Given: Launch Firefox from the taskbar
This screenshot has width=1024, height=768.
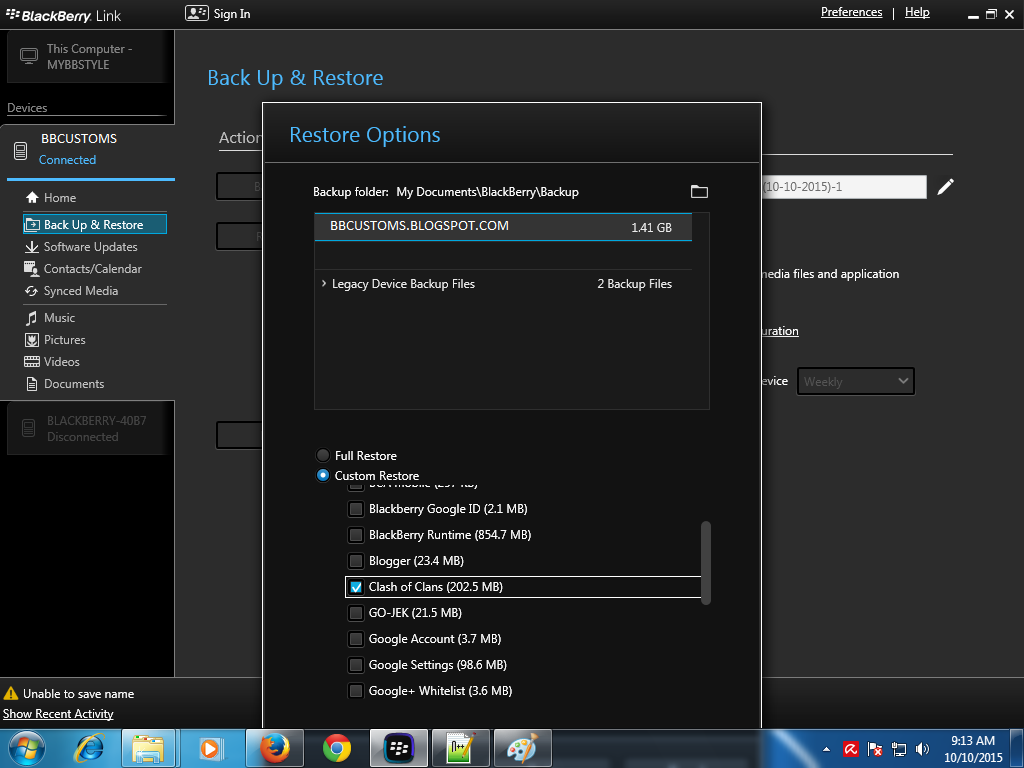Looking at the screenshot, I should click(274, 748).
